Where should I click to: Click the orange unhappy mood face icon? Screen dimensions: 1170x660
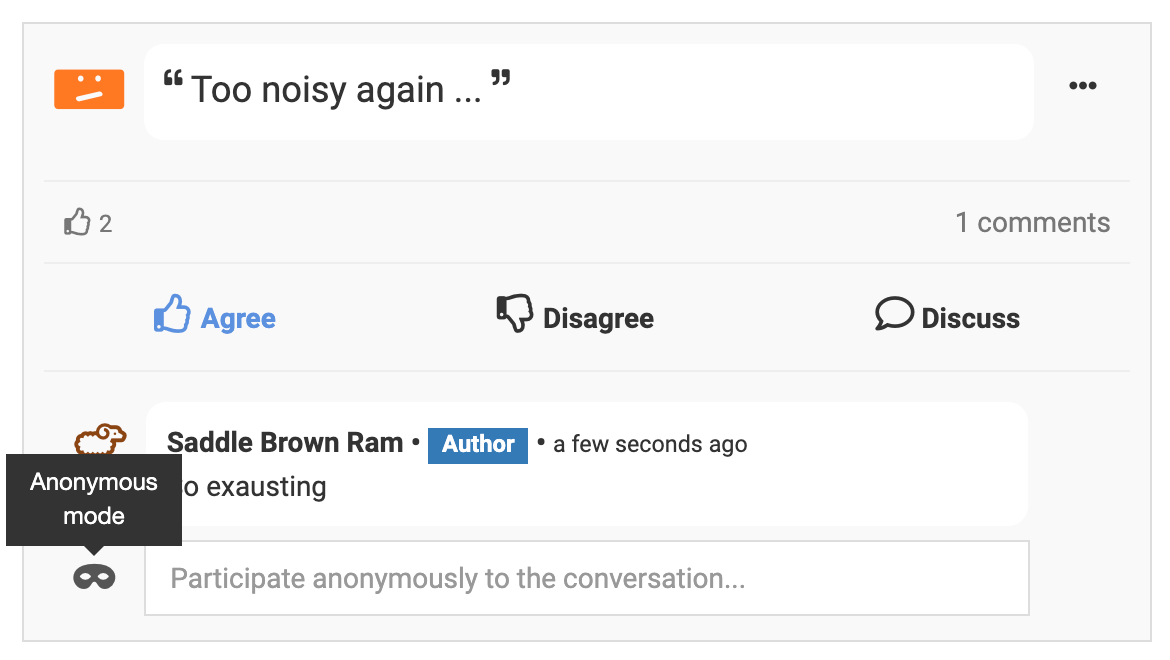pyautogui.click(x=89, y=89)
